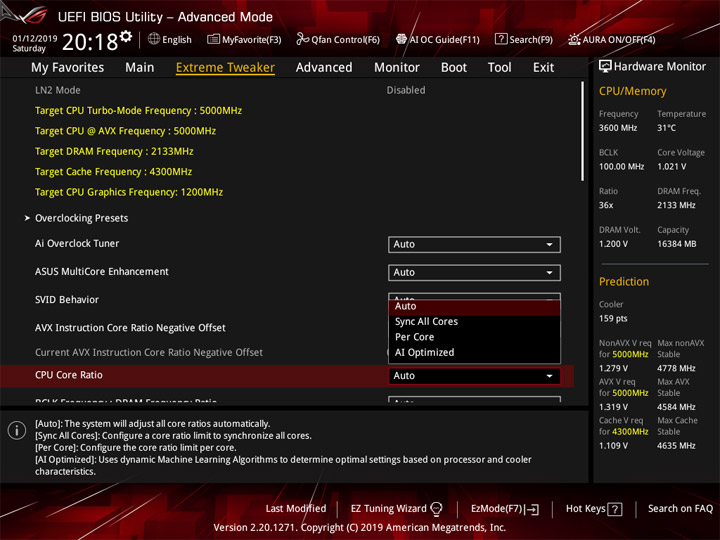Viewport: 720px width, 540px height.
Task: Click Hardware Monitor screen icon
Action: pos(605,66)
